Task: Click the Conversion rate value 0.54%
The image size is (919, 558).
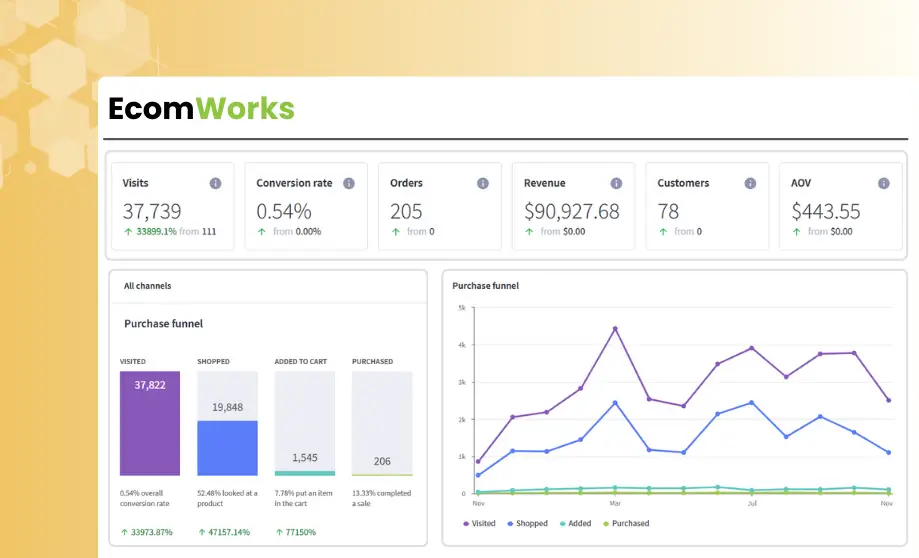Action: pyautogui.click(x=284, y=211)
